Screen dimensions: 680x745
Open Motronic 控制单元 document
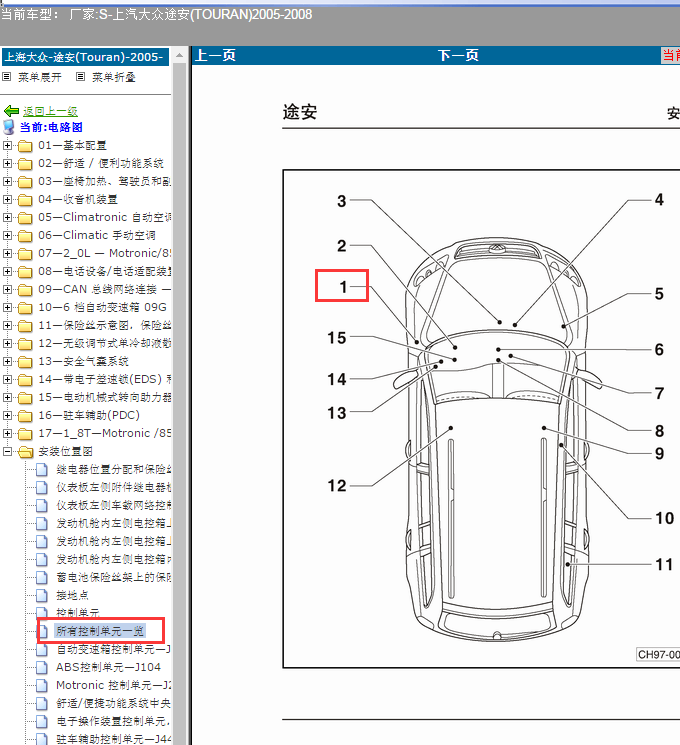click(x=114, y=686)
